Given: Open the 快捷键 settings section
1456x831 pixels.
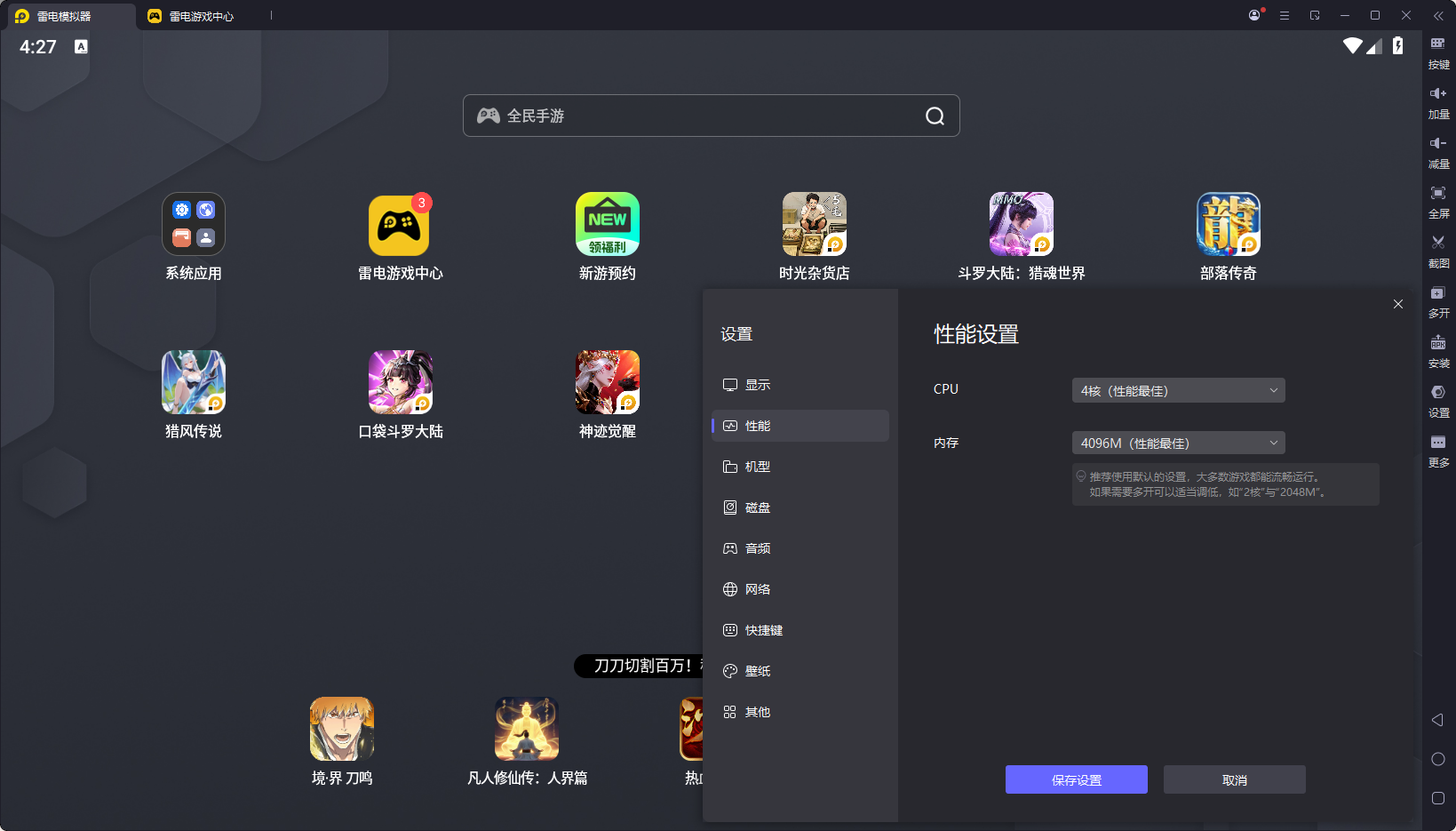Looking at the screenshot, I should [x=800, y=630].
